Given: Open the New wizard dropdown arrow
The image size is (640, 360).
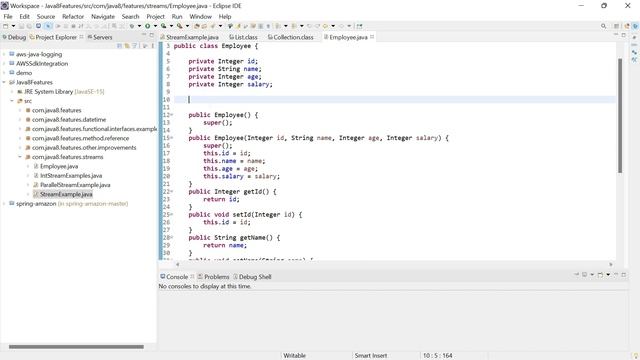Looking at the screenshot, I should coord(13,26).
